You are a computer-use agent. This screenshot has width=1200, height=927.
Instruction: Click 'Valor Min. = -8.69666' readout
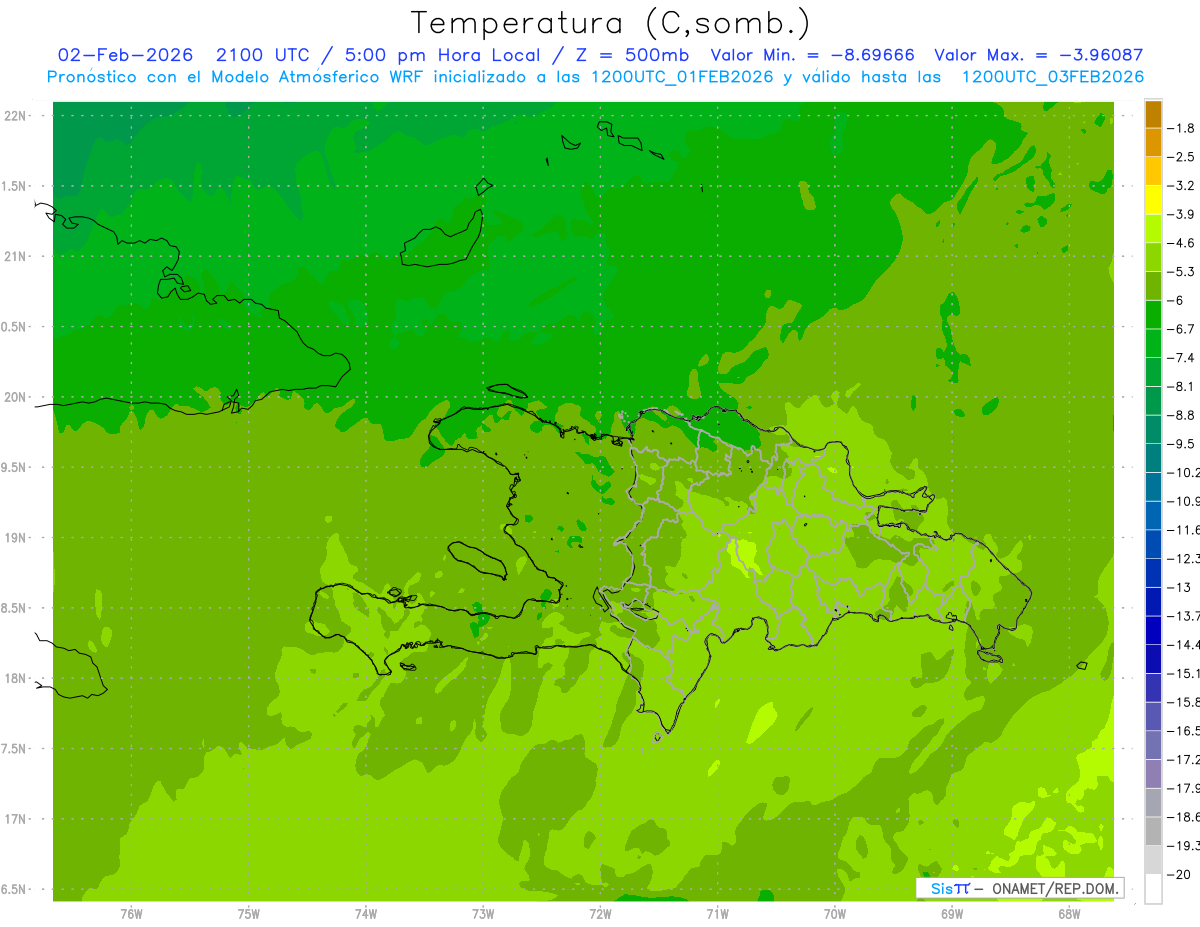(811, 55)
